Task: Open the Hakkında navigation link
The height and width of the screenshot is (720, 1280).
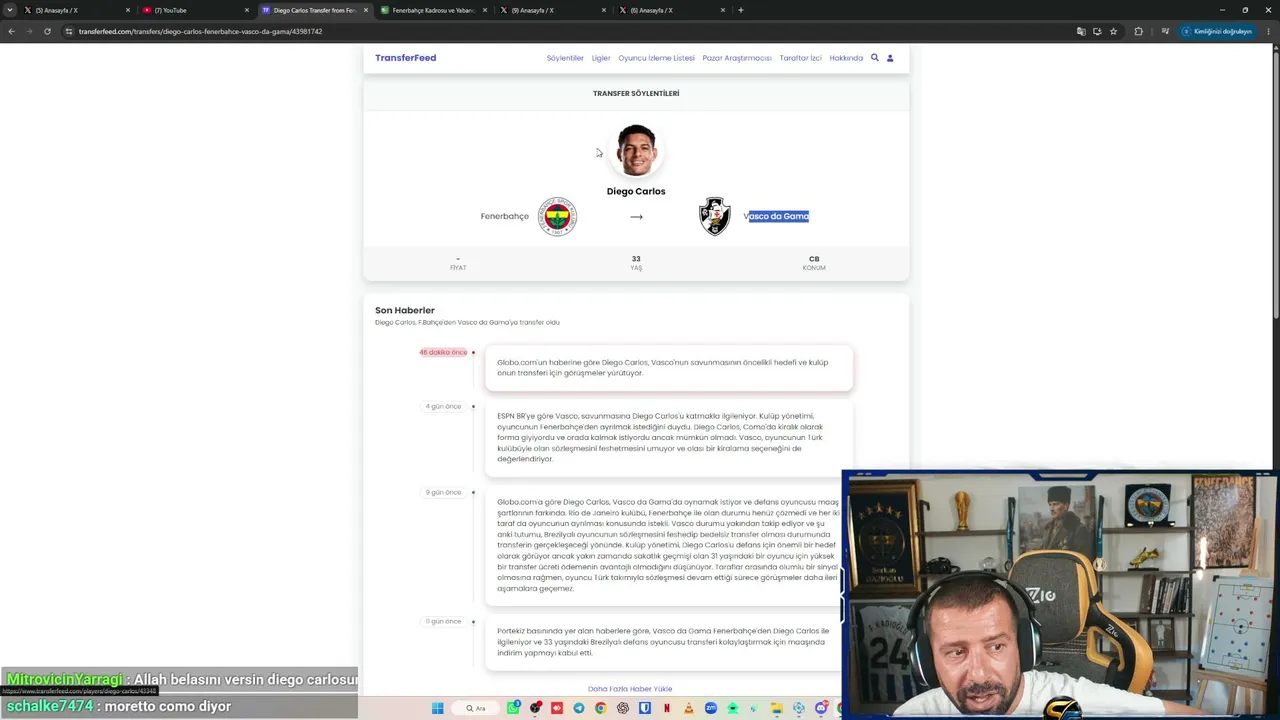Action: pos(846,58)
